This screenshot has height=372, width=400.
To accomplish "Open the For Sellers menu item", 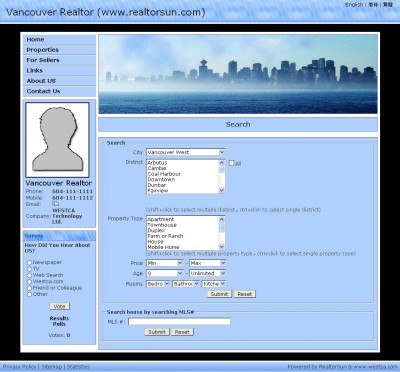I will (59, 60).
